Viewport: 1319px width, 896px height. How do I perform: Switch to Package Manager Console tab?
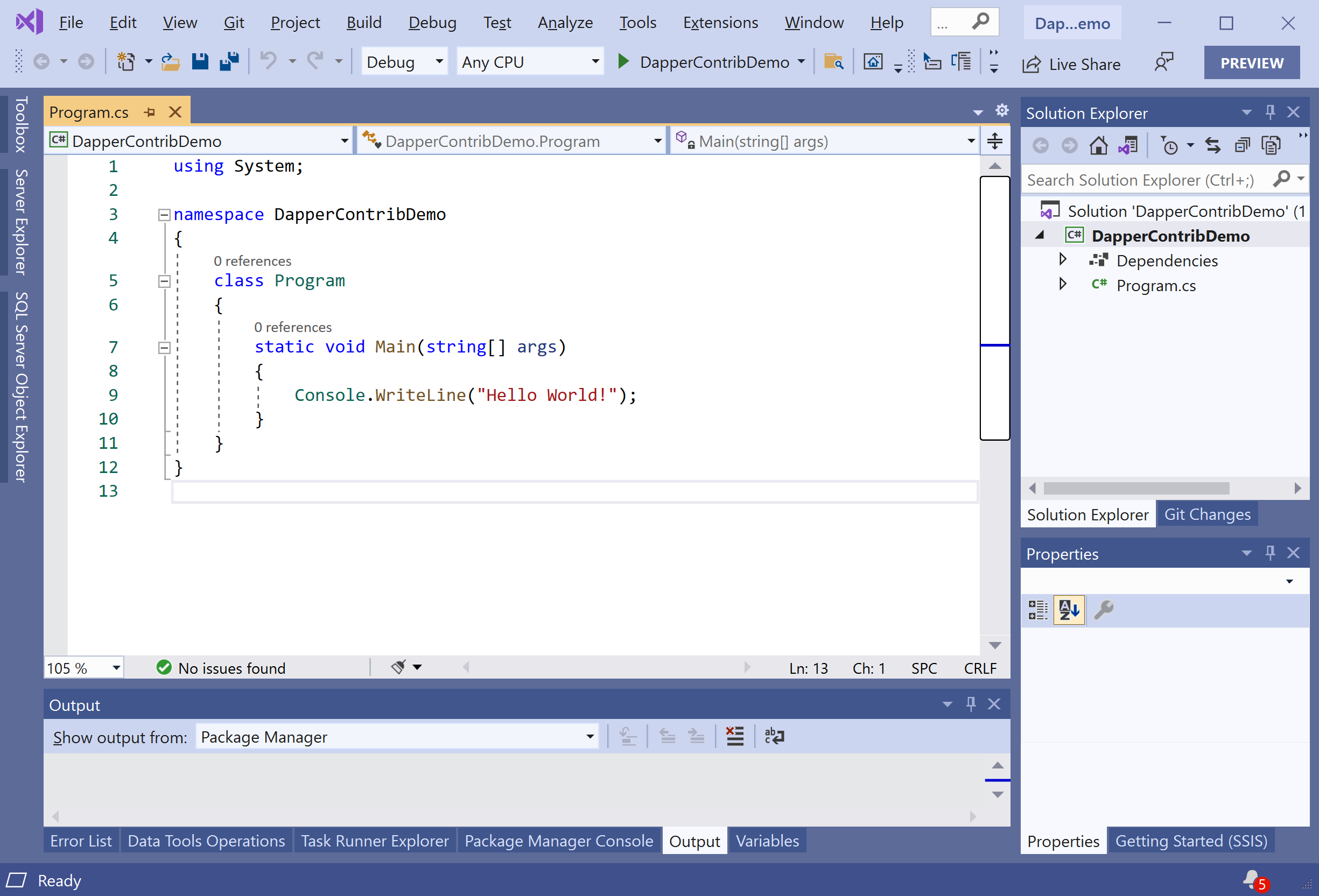(x=558, y=841)
